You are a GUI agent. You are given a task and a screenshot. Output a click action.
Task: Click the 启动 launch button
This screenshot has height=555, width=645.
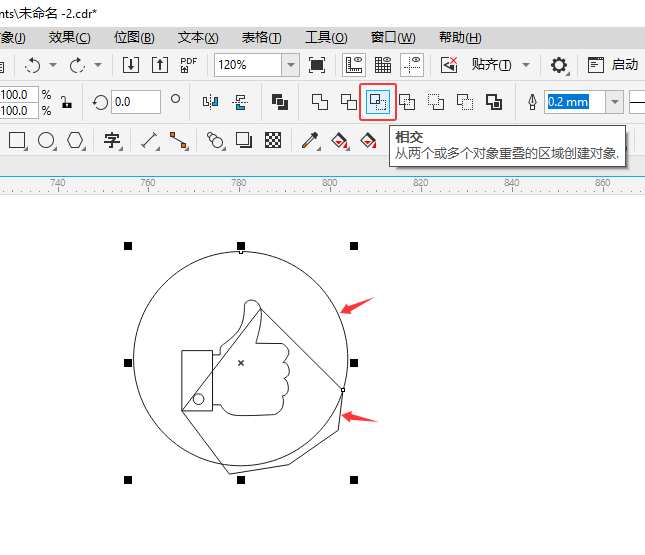[613, 65]
